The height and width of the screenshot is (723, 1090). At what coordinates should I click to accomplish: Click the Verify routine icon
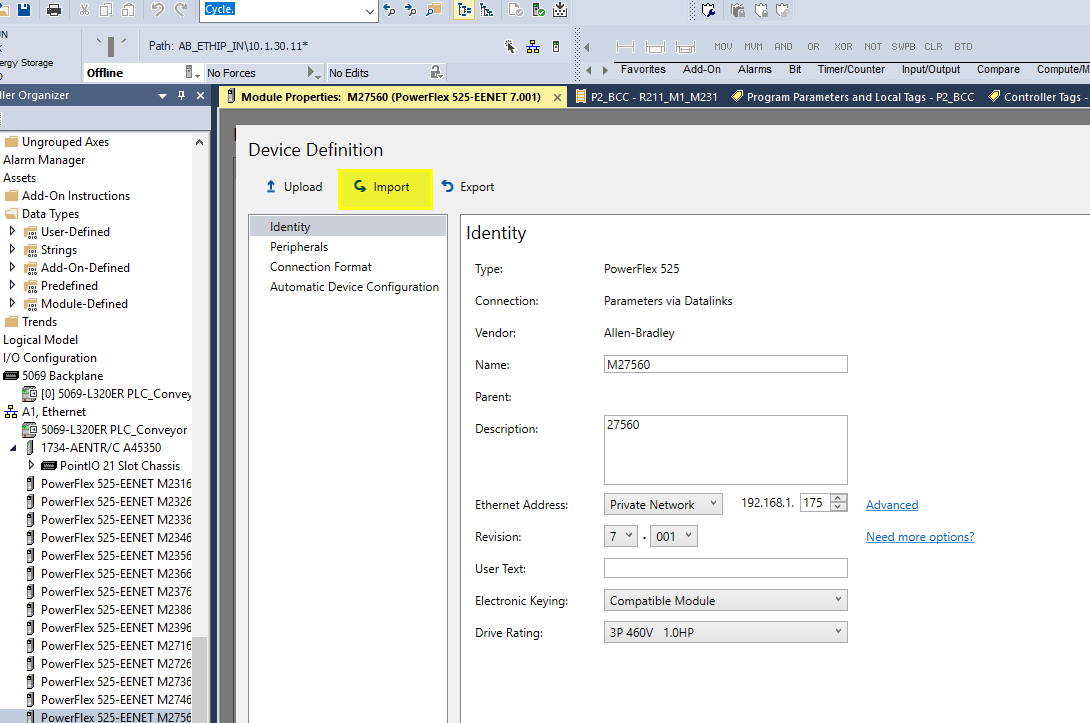[x=516, y=10]
